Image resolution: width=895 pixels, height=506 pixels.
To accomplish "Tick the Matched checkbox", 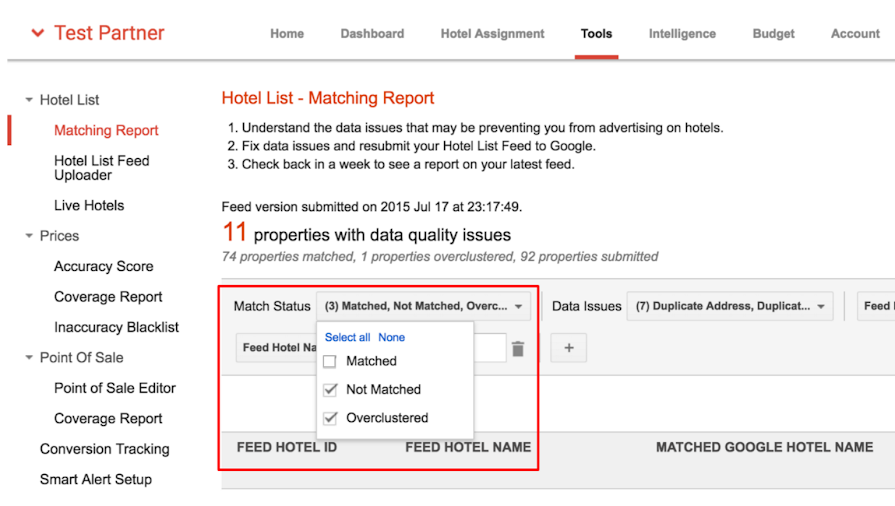I will (x=329, y=362).
